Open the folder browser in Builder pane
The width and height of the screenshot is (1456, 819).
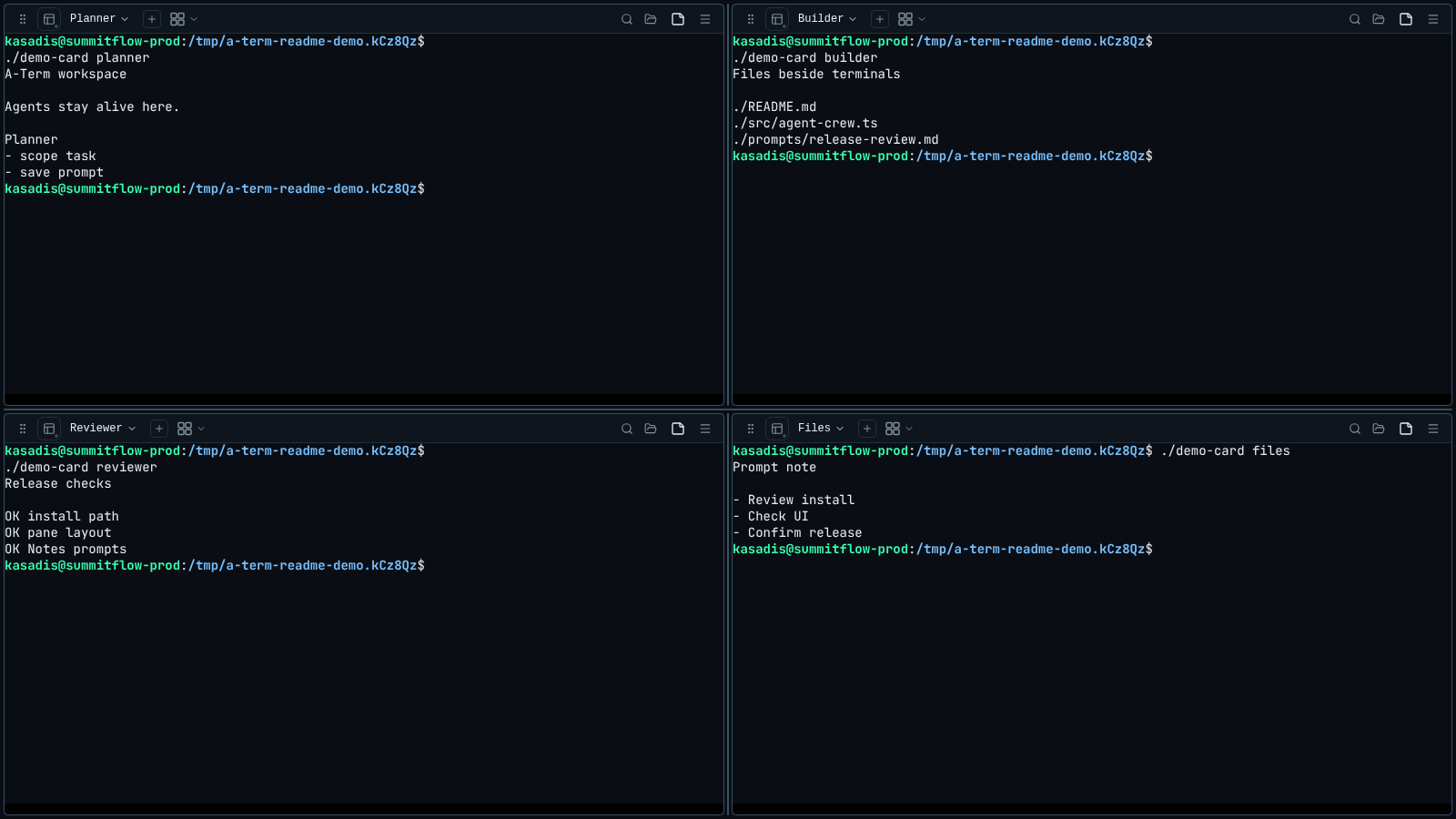coord(1379,19)
